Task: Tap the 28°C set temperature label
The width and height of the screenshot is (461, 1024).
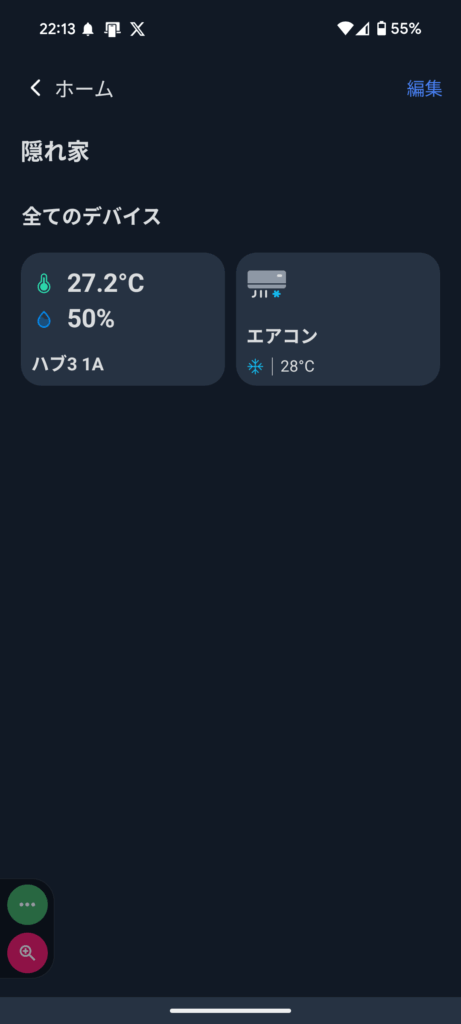Action: click(x=298, y=366)
